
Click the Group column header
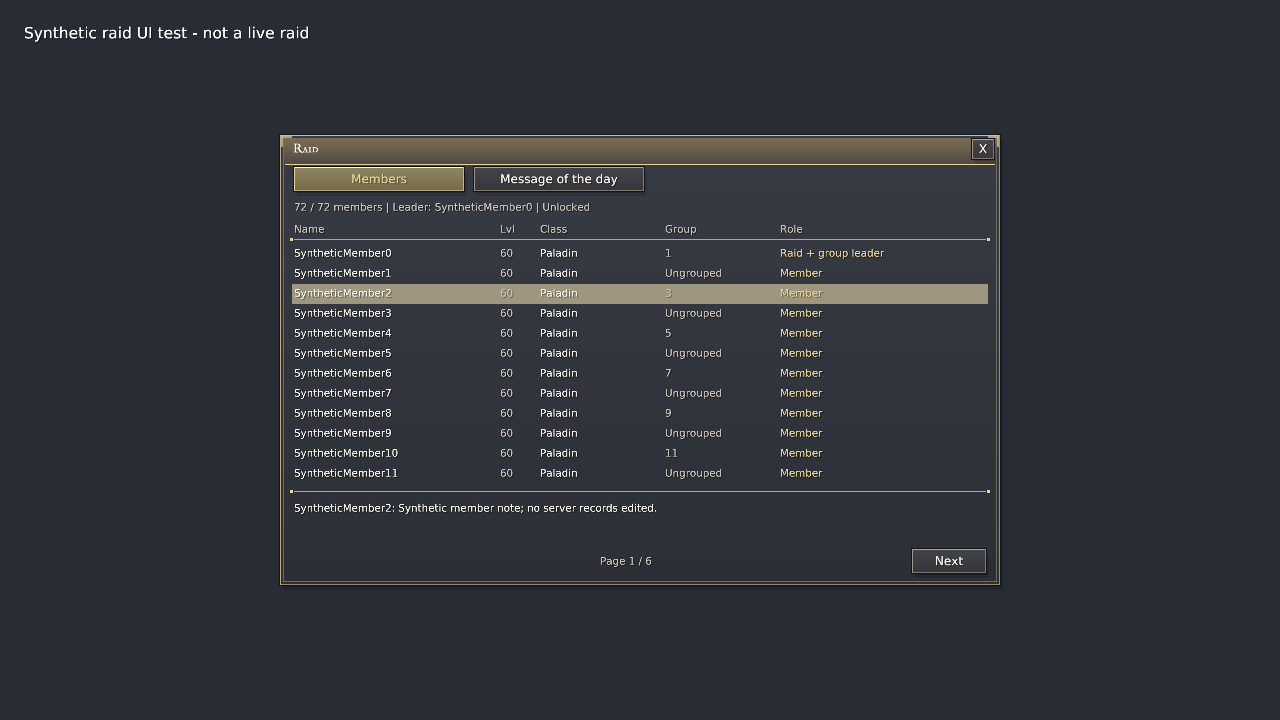(681, 229)
